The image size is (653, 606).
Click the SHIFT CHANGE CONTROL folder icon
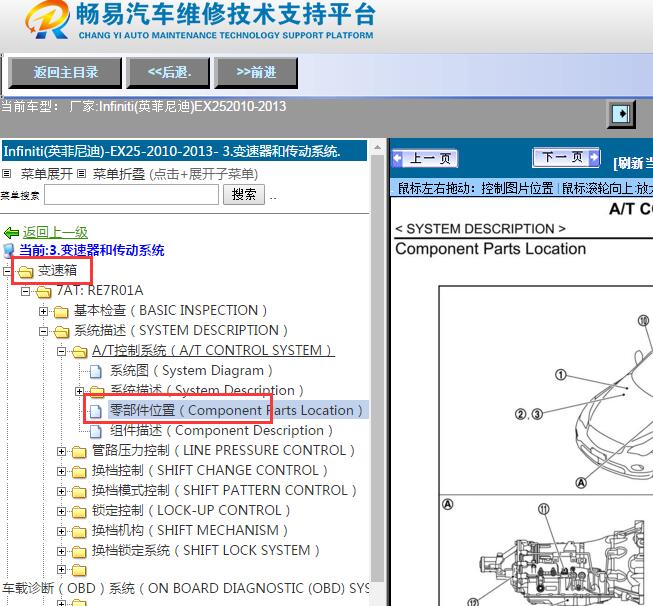(79, 471)
